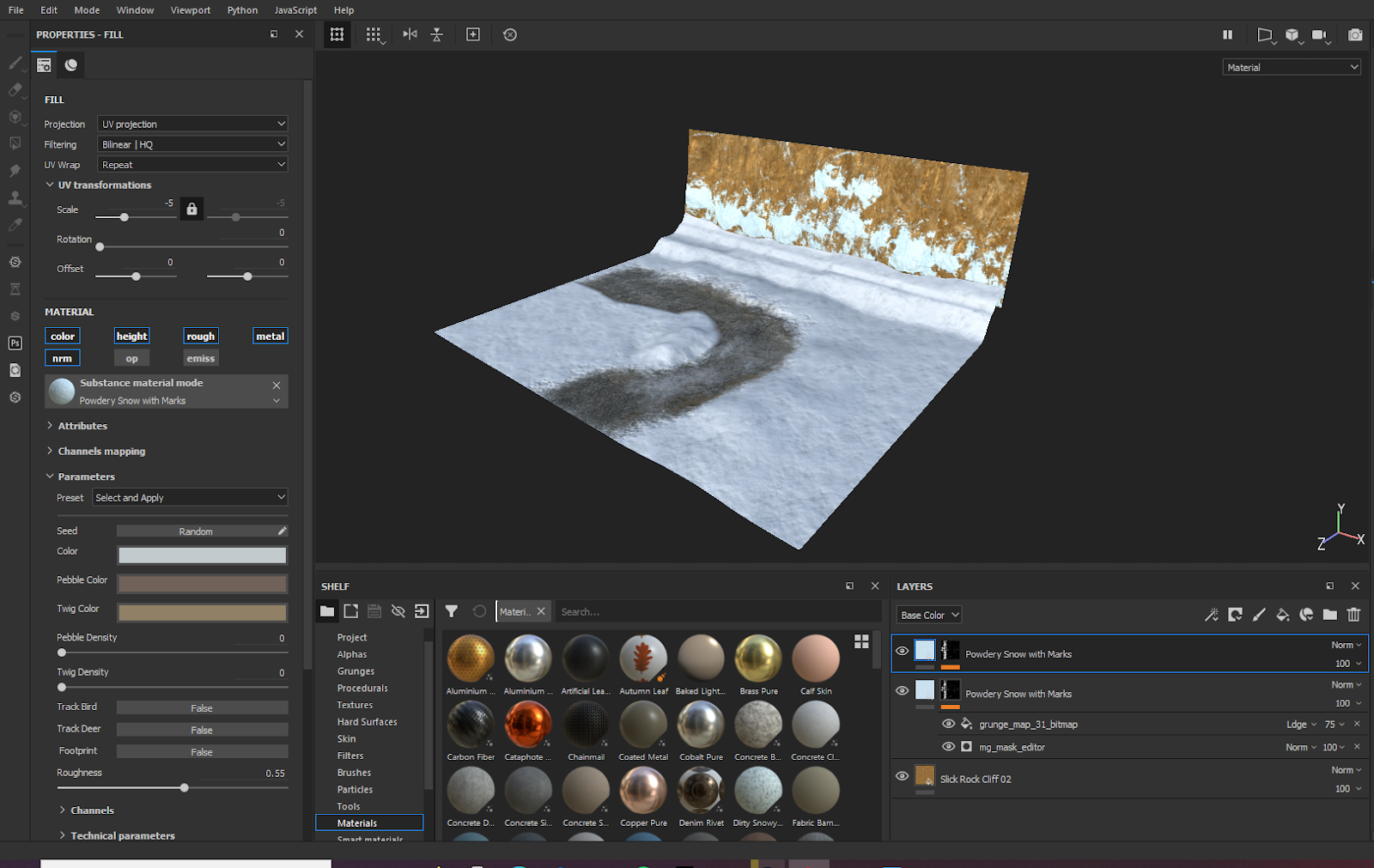
Task: Click the camera screenshot icon at top right
Action: 1355,34
